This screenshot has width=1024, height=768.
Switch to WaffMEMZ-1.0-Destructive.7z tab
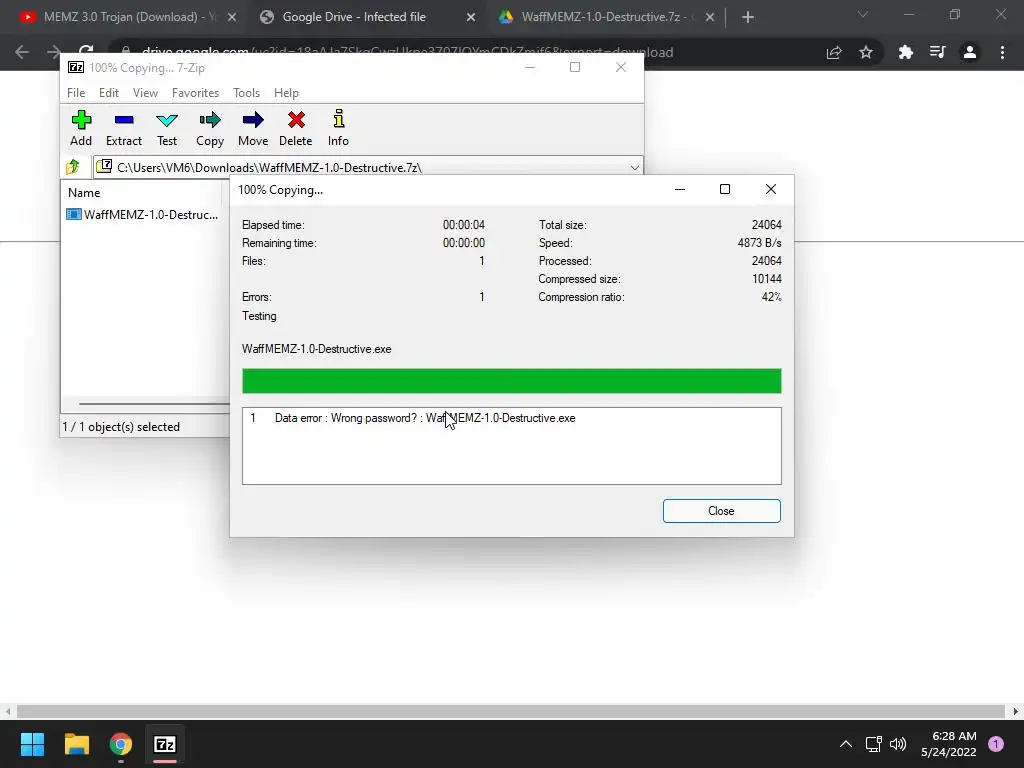click(600, 17)
